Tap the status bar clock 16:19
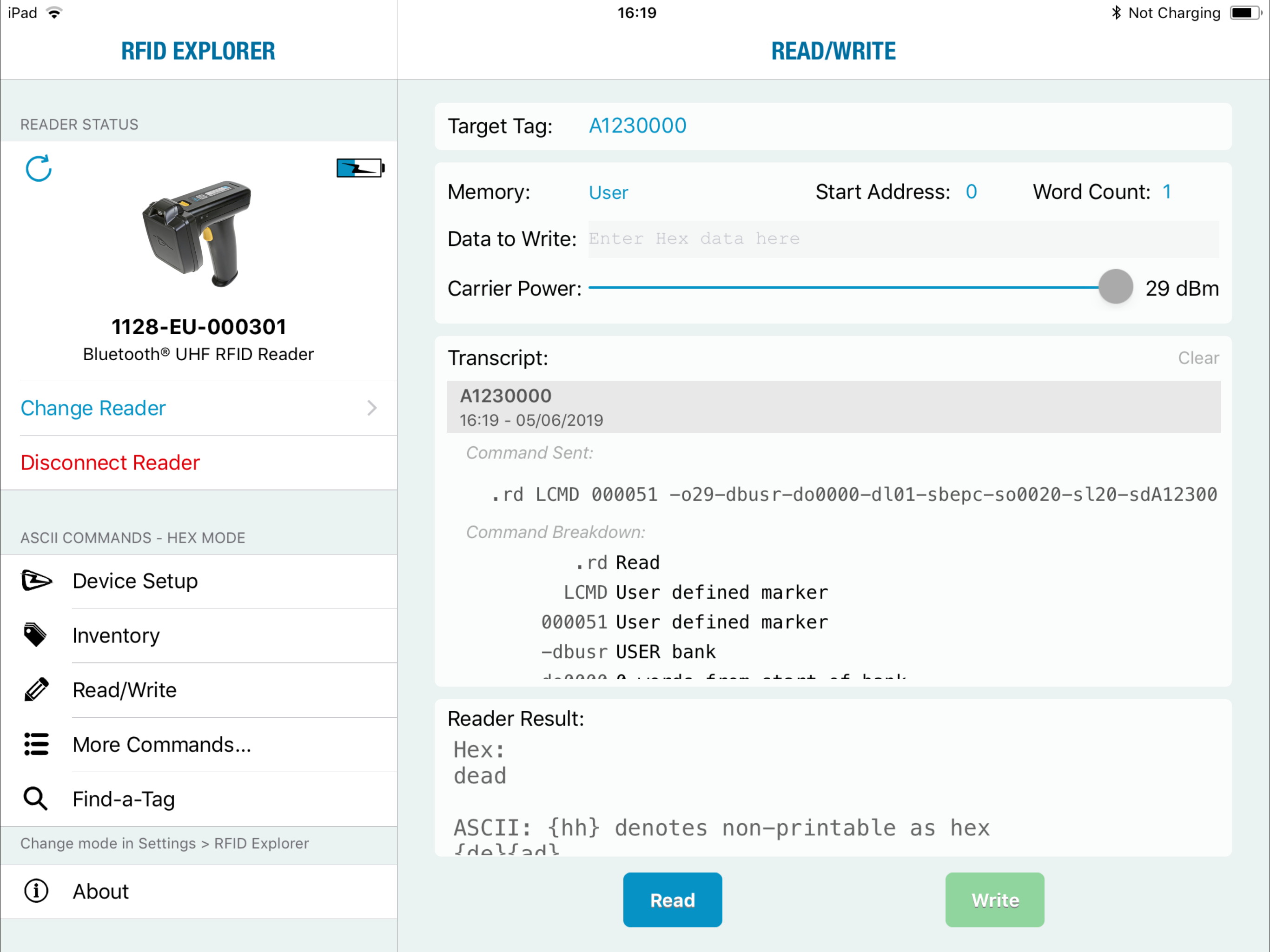 point(637,13)
